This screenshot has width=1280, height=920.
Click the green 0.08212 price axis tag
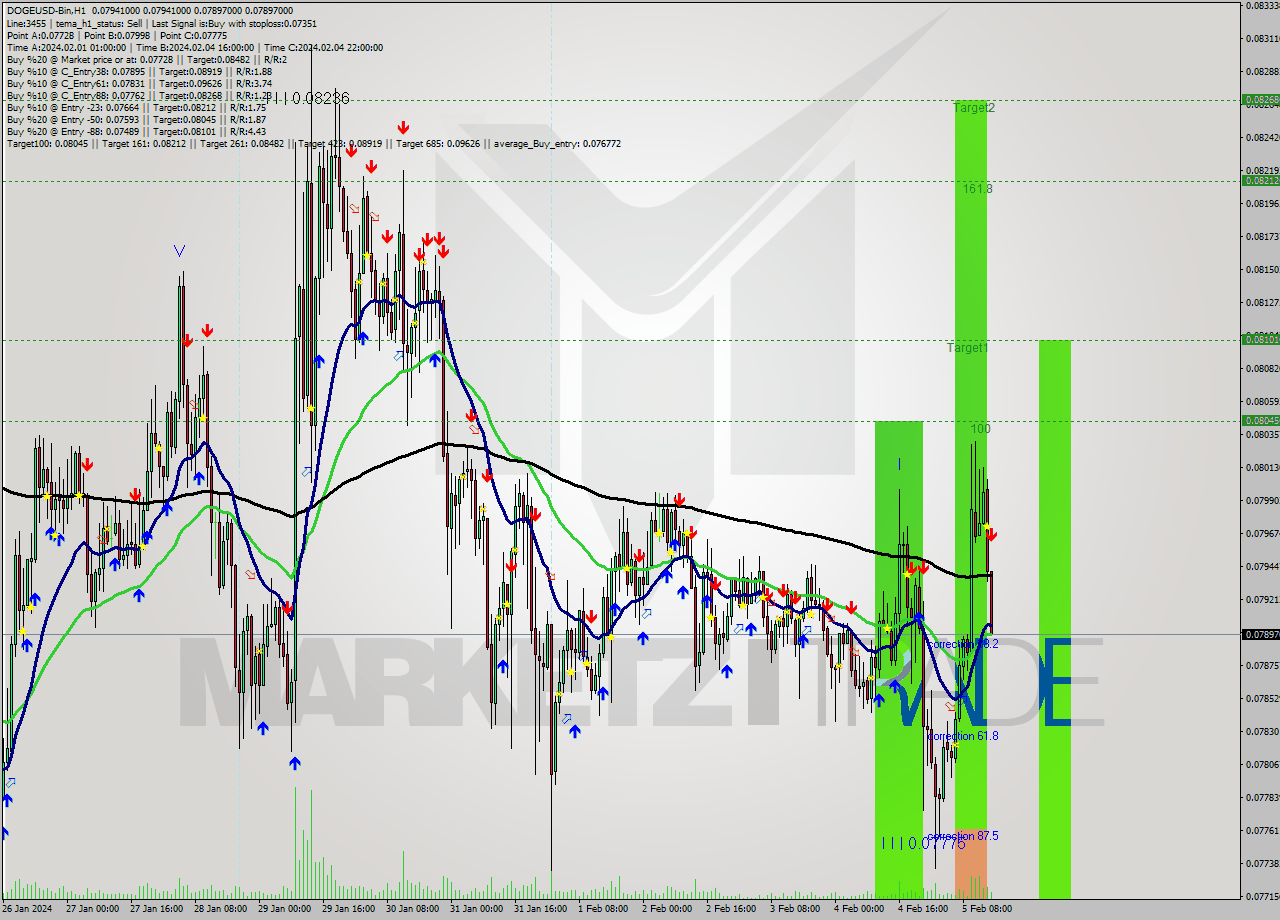click(x=1260, y=180)
